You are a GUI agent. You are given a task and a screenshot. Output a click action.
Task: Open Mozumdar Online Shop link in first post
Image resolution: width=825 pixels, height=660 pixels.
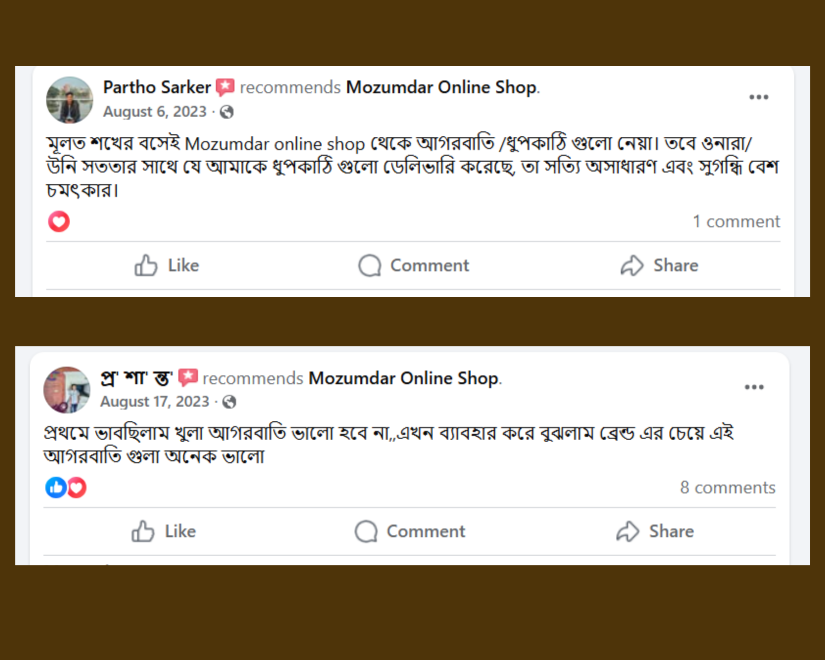pyautogui.click(x=441, y=87)
